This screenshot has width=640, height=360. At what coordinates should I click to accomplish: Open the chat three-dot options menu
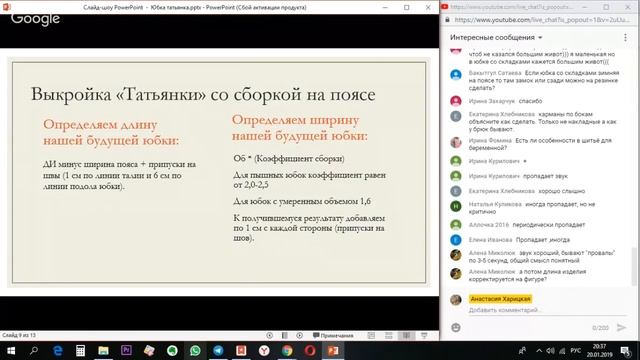625,38
